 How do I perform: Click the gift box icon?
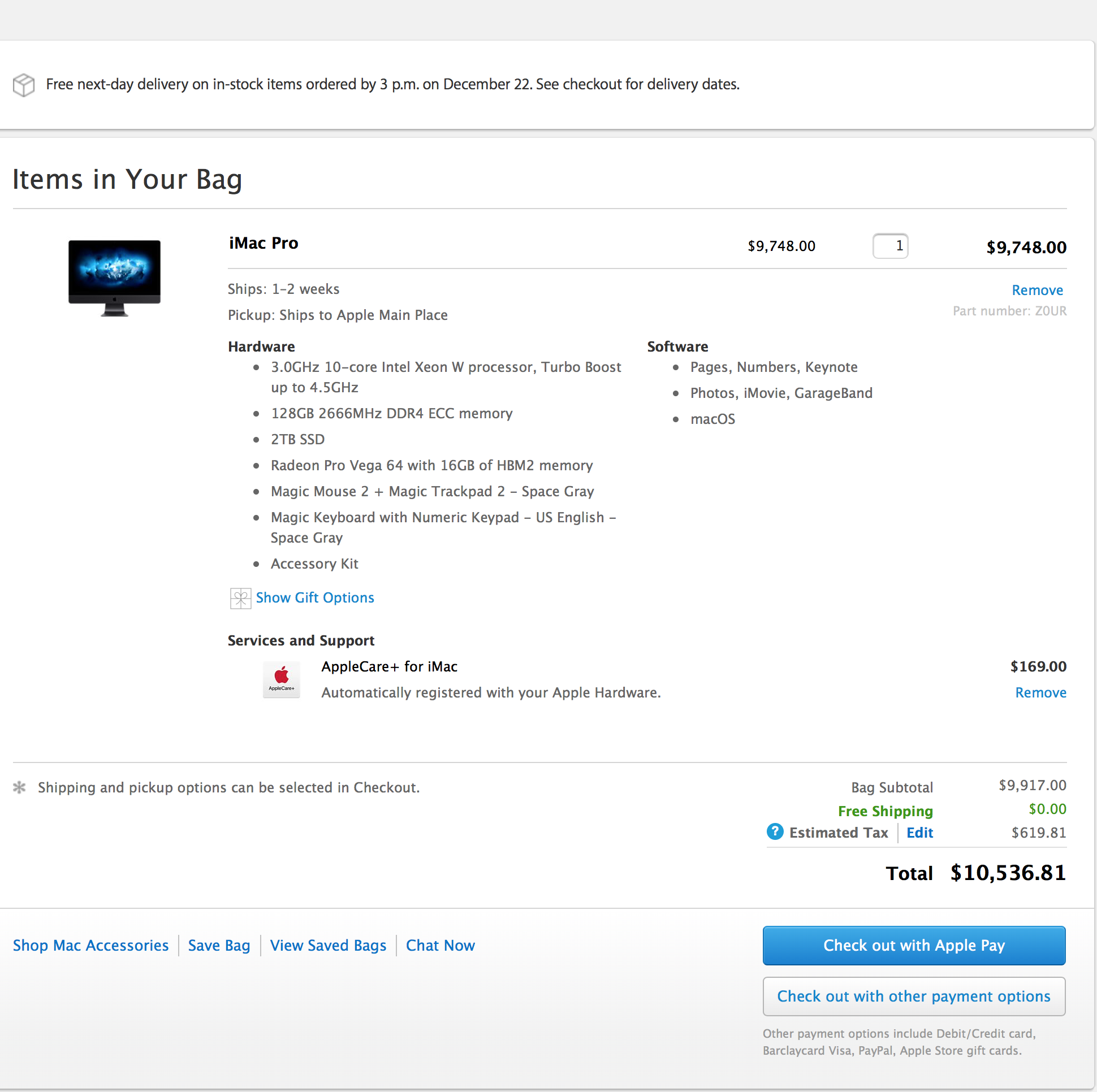pos(240,598)
